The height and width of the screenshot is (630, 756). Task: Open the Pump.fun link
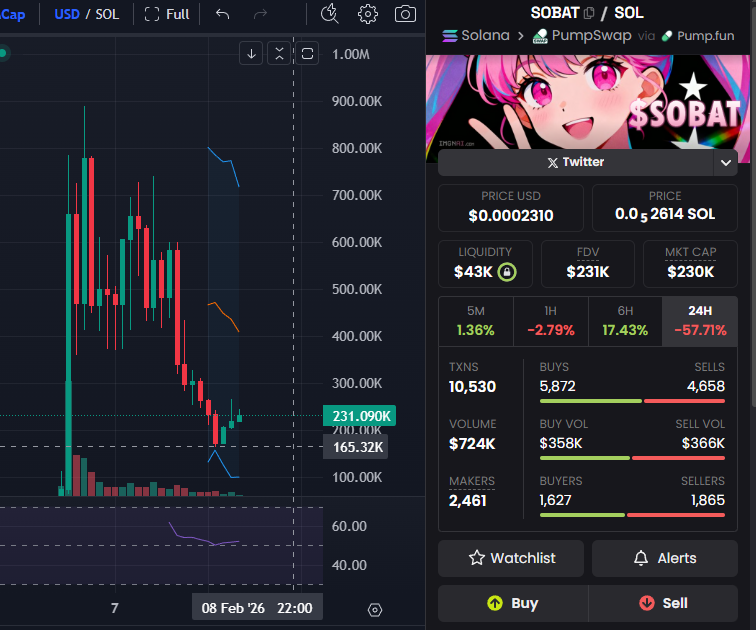coord(698,36)
